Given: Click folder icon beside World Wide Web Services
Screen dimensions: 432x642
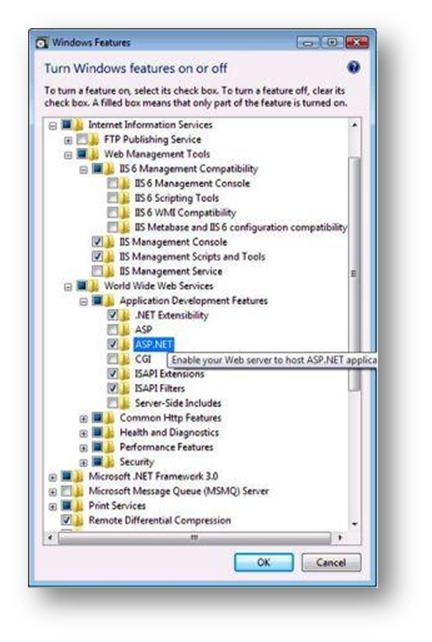Looking at the screenshot, I should [x=94, y=286].
